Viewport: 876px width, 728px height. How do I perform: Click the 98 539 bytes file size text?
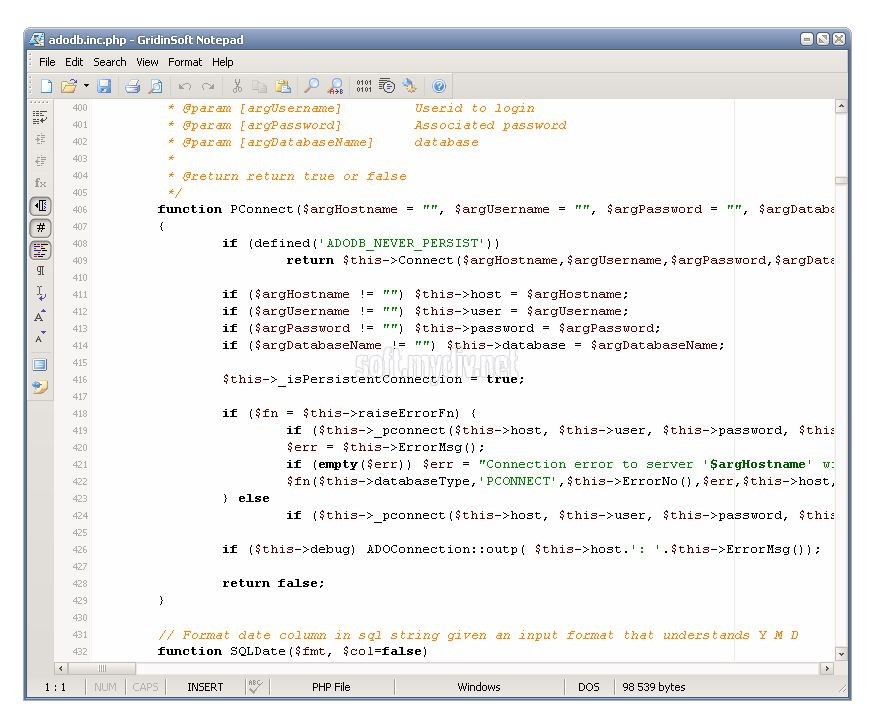pyautogui.click(x=654, y=687)
